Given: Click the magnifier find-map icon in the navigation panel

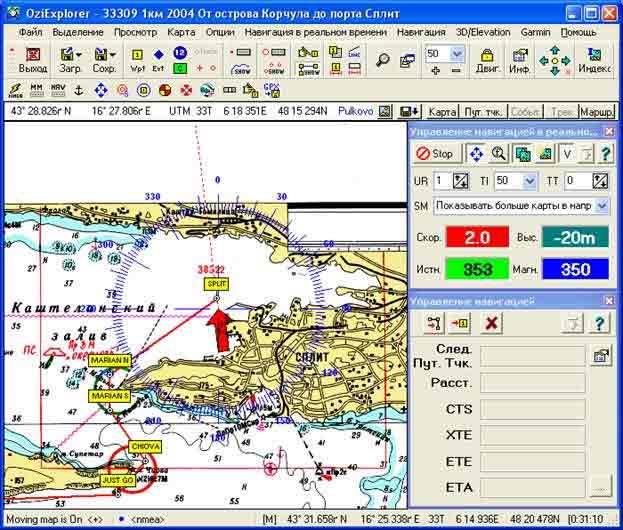Looking at the screenshot, I should click(498, 153).
